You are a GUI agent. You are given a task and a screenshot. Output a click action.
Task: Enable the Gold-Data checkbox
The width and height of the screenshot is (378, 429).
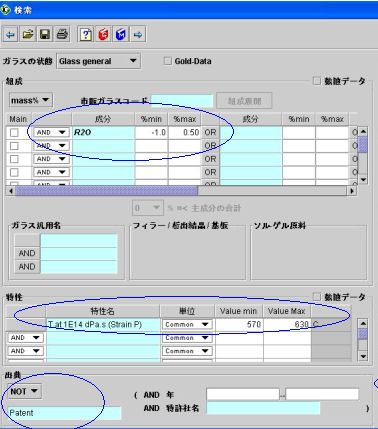(x=167, y=61)
